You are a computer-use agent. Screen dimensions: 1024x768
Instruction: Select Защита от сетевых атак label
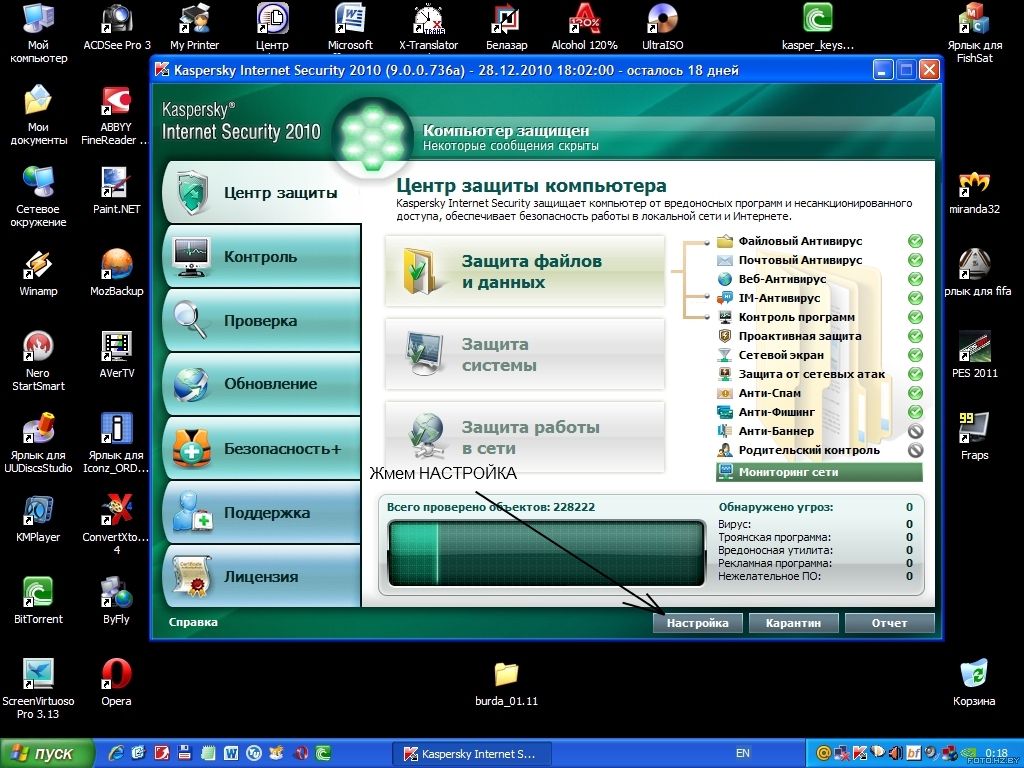tap(812, 374)
